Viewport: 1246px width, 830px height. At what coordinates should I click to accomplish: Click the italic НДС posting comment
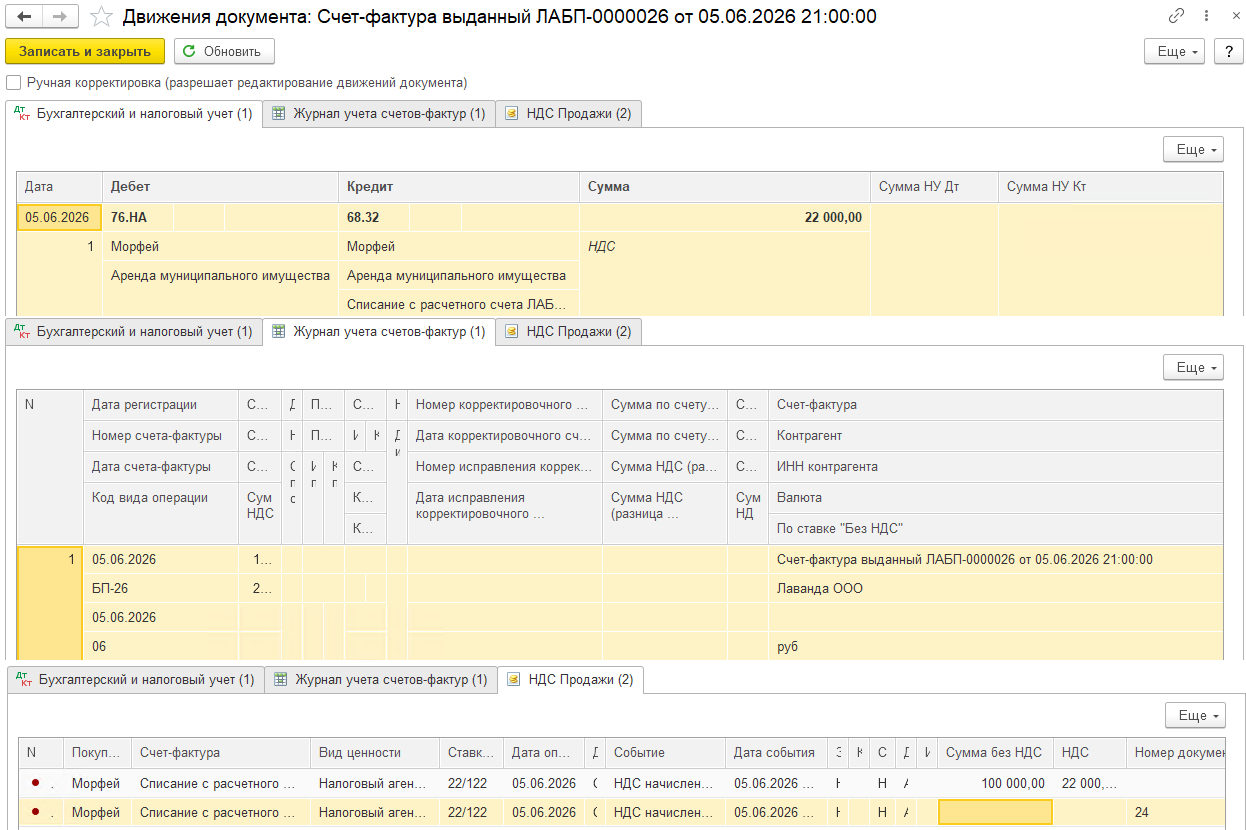coord(601,246)
